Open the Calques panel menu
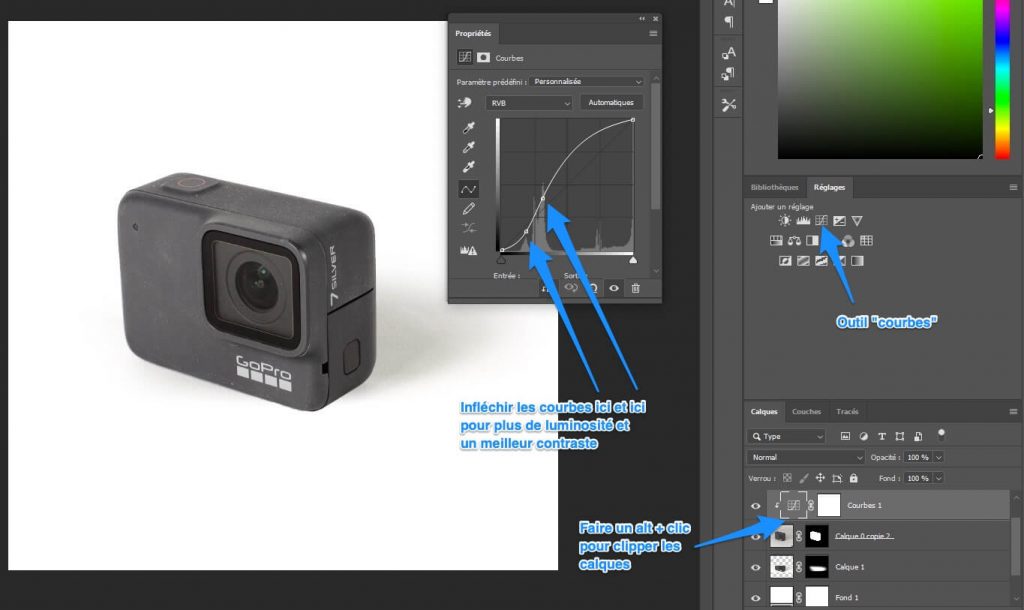Screen dimensions: 1024x610 coord(1014,411)
